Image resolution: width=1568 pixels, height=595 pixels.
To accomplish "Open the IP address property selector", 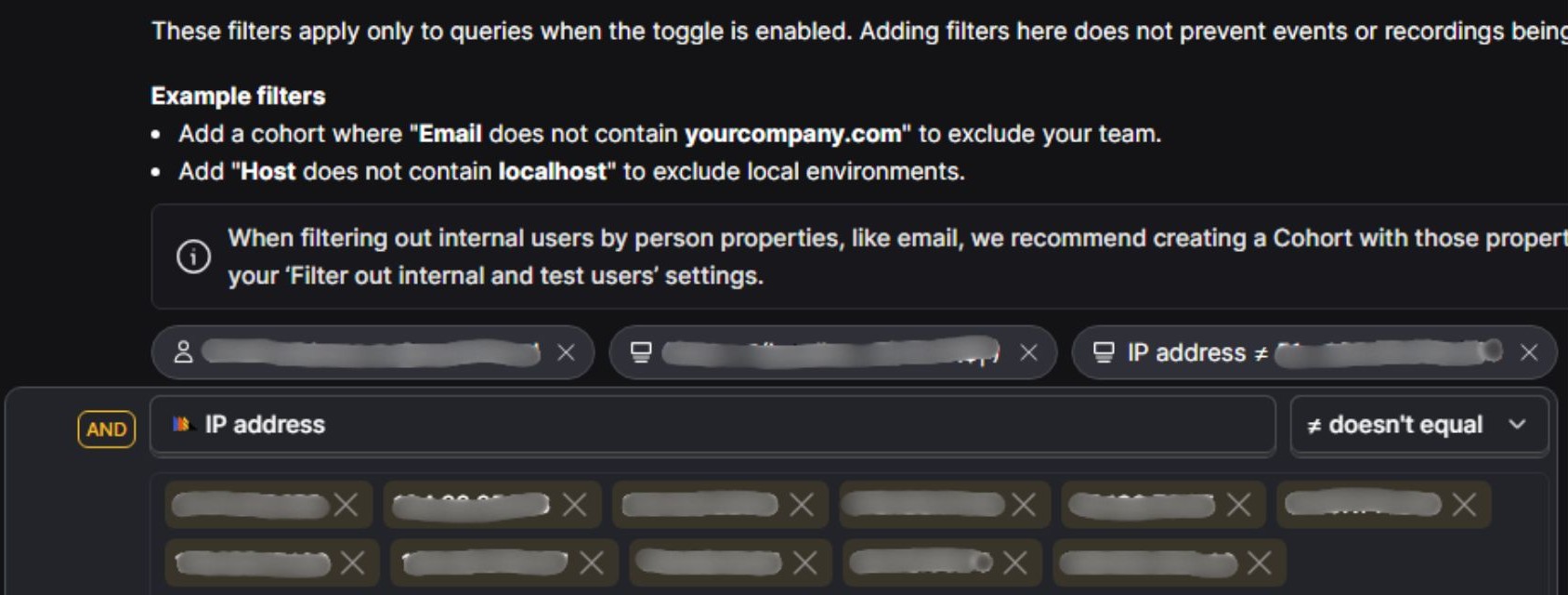I will pyautogui.click(x=712, y=425).
